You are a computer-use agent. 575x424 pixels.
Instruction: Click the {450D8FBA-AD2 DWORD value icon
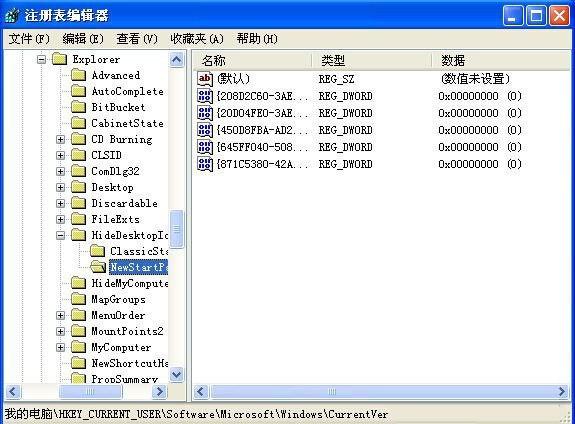click(x=205, y=130)
